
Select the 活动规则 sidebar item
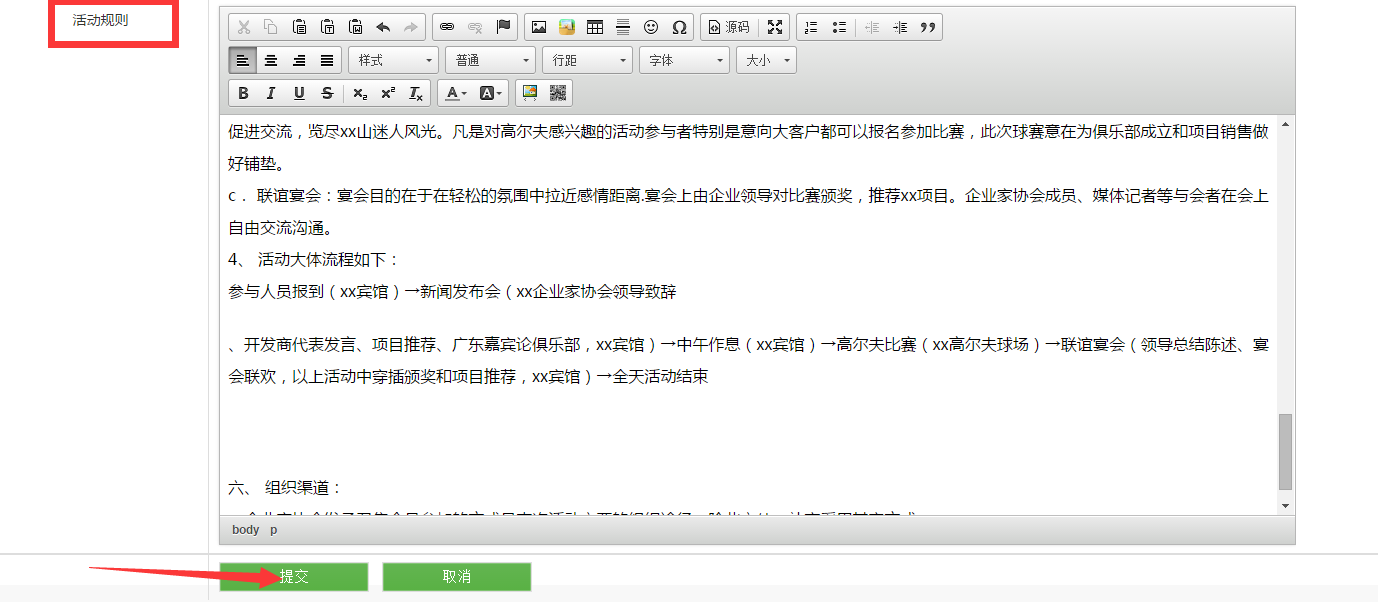tap(100, 20)
